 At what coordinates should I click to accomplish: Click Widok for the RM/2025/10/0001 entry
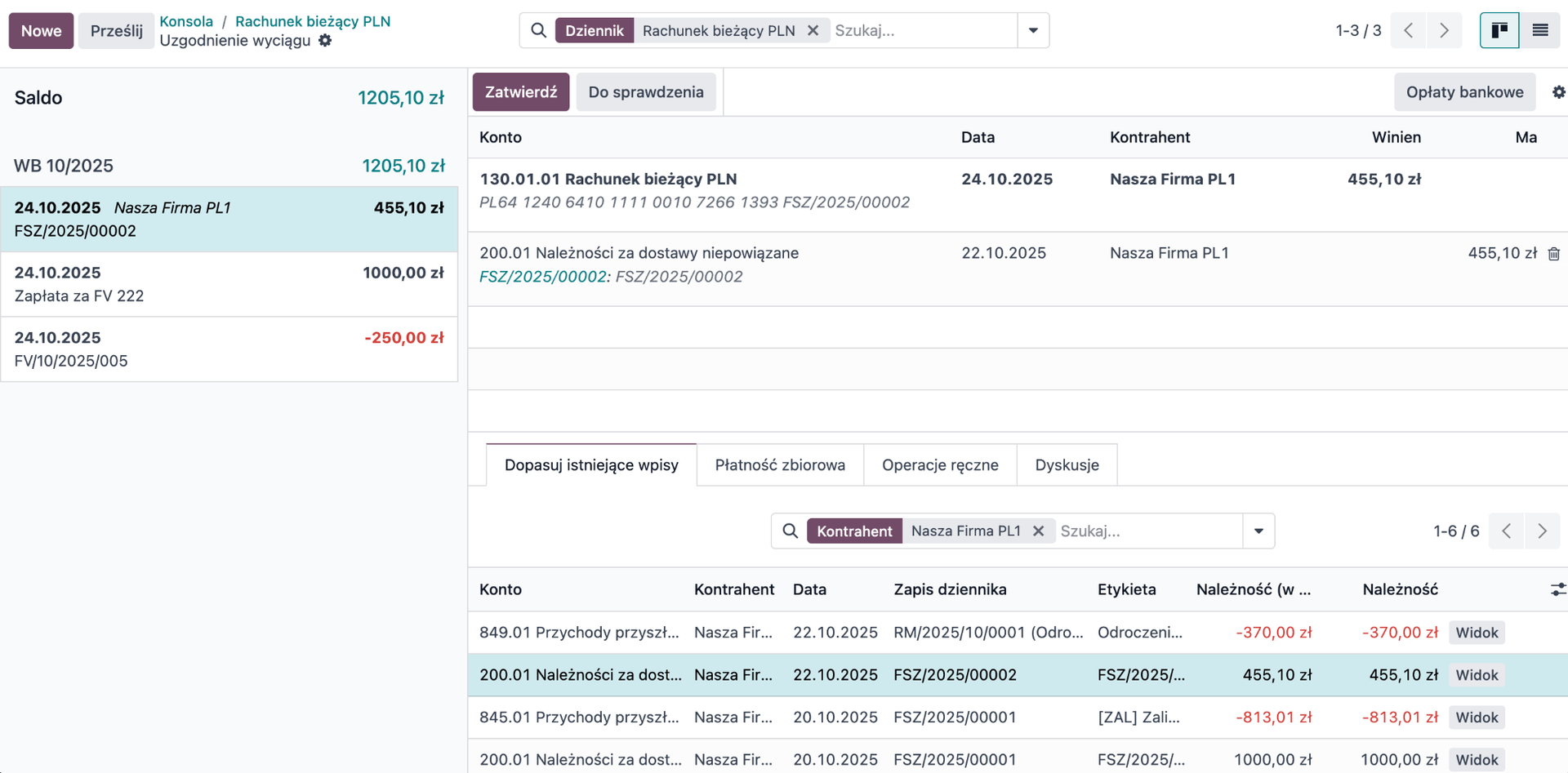pyautogui.click(x=1477, y=633)
